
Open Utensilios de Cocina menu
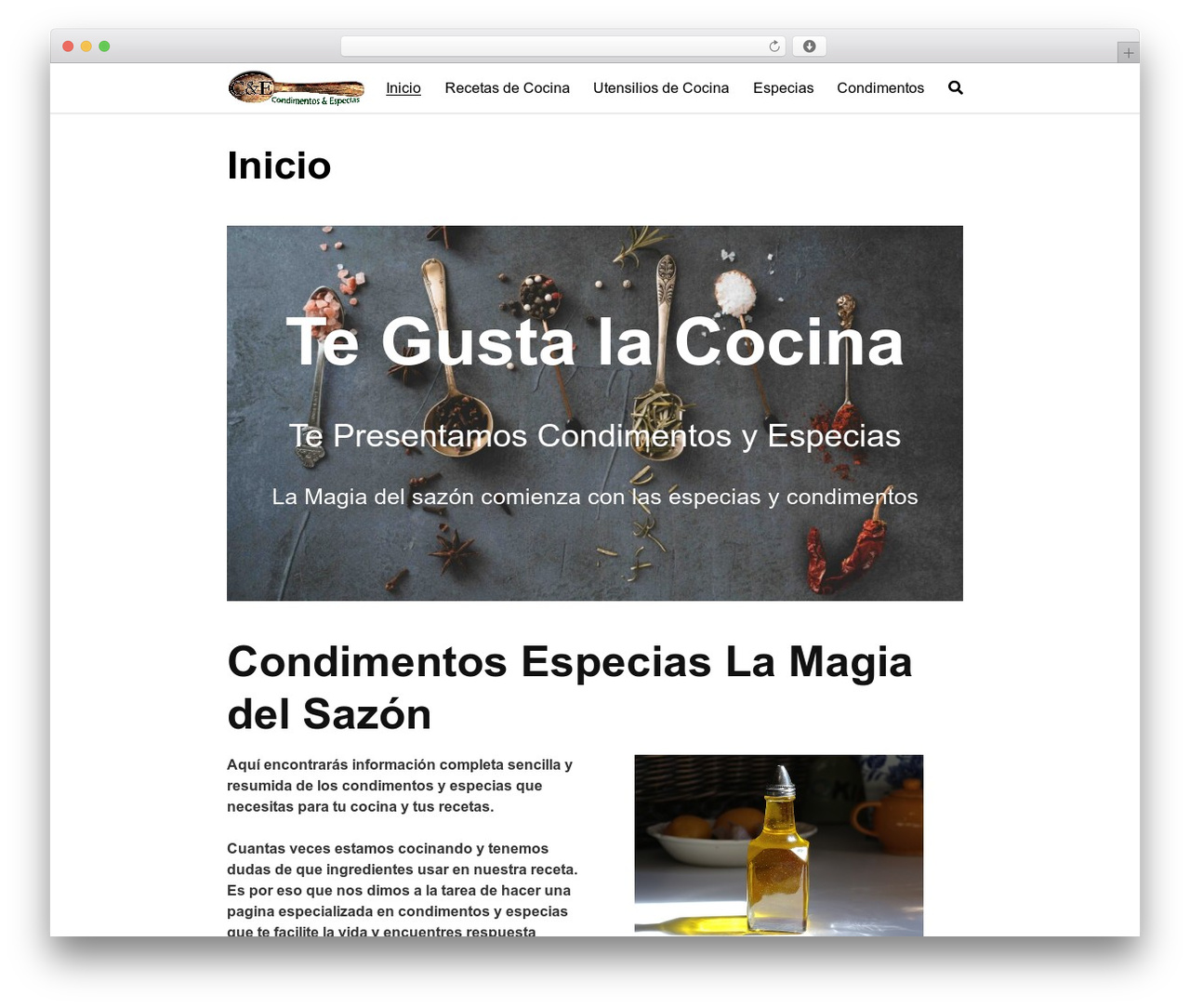pyautogui.click(x=661, y=87)
